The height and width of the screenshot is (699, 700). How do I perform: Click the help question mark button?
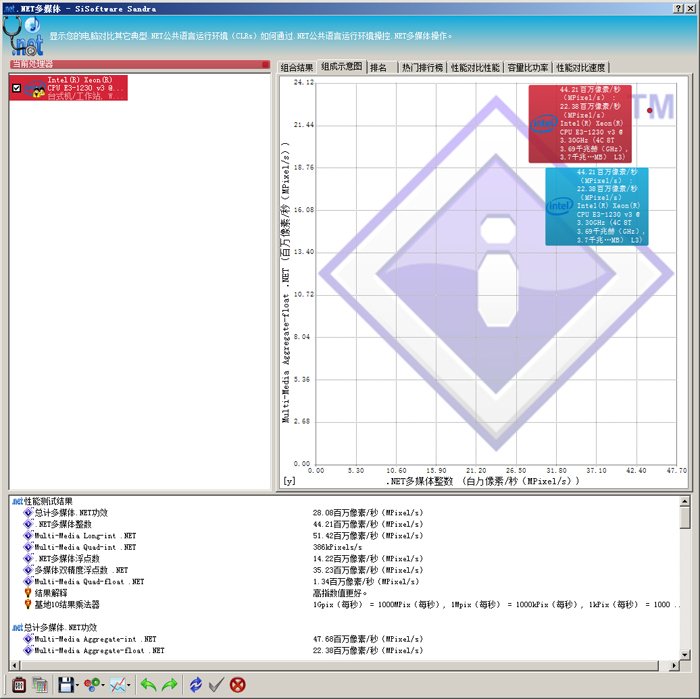pos(678,8)
